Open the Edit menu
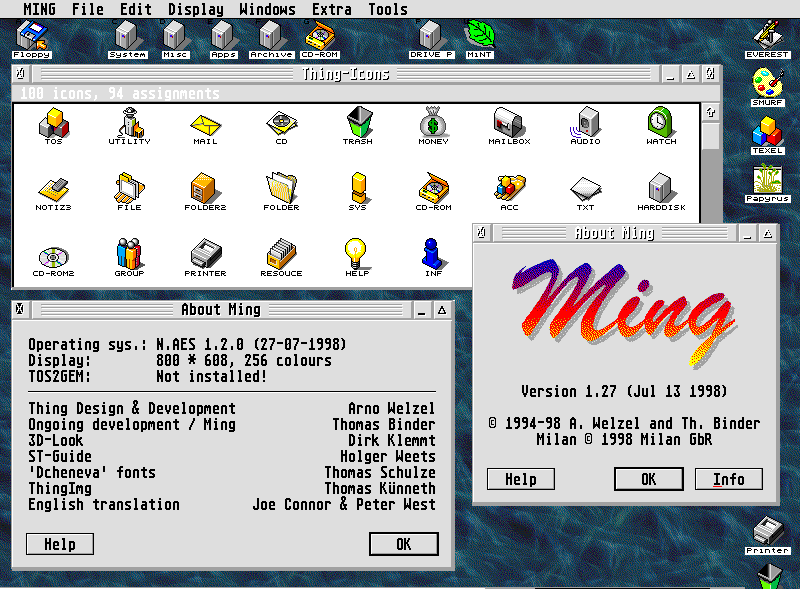 click(135, 9)
